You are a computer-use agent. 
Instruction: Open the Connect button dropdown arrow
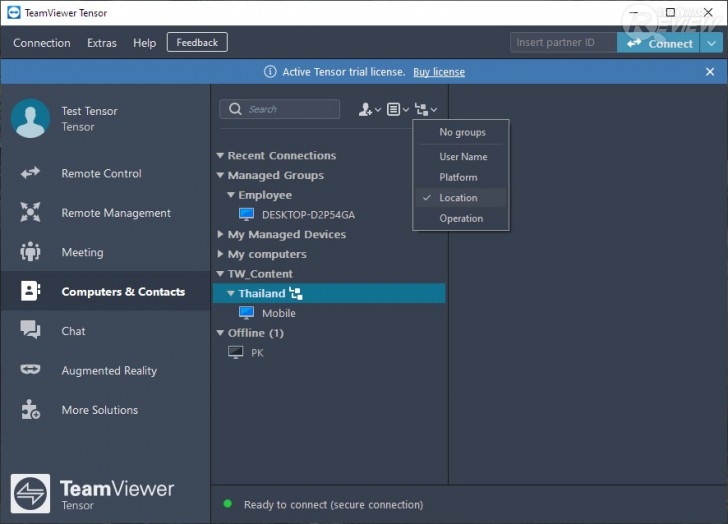(711, 43)
